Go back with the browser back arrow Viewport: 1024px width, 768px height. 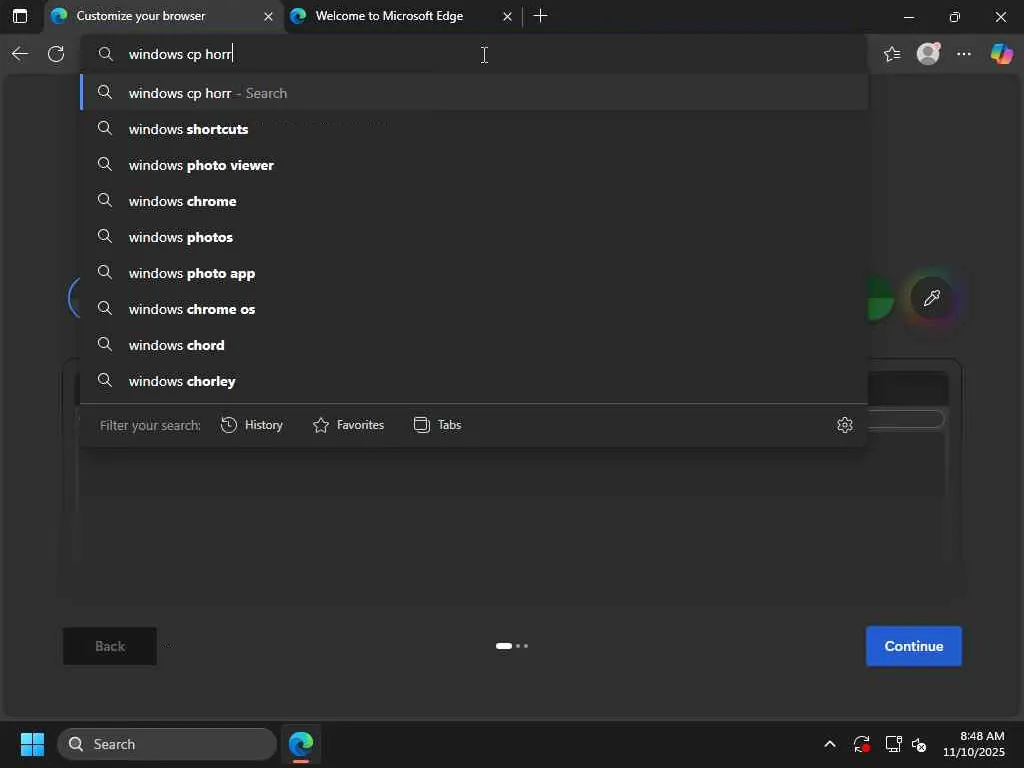20,54
